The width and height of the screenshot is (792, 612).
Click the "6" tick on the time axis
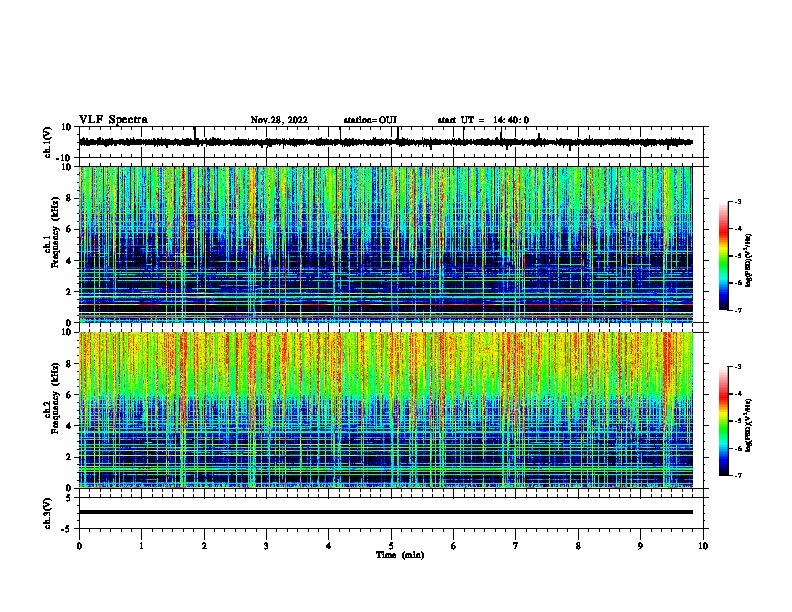tap(454, 546)
